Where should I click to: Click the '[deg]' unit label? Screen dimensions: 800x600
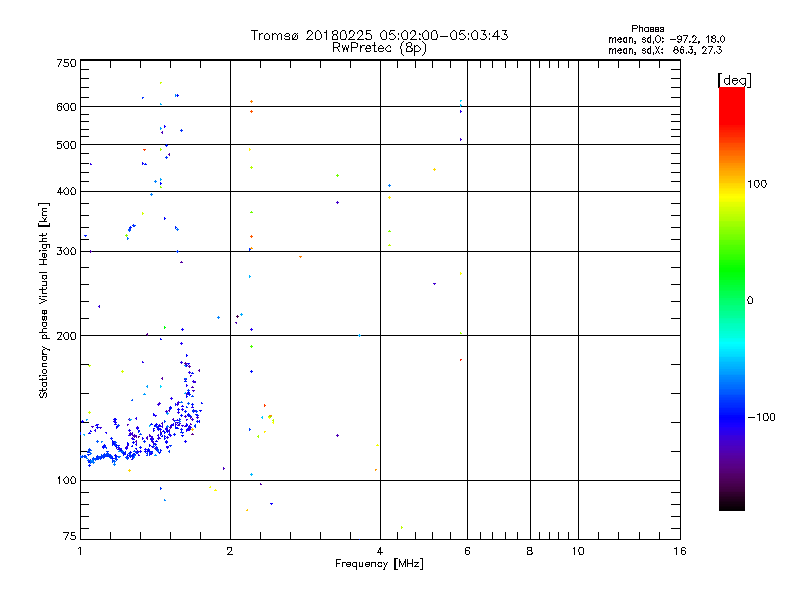(734, 80)
